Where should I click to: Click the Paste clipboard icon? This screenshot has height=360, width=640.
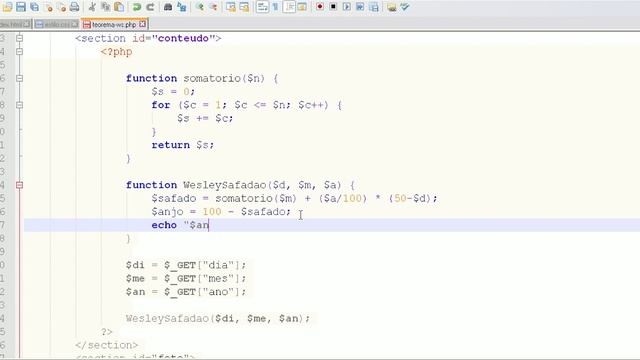(119, 7)
